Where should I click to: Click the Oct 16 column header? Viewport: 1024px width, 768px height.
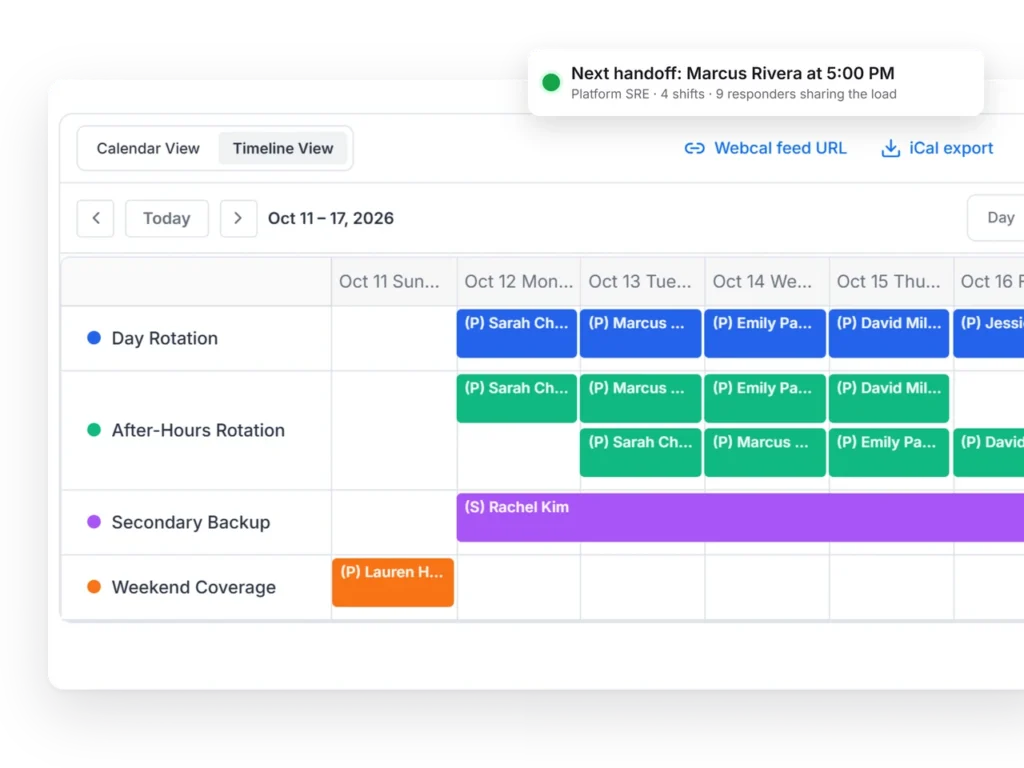point(989,281)
